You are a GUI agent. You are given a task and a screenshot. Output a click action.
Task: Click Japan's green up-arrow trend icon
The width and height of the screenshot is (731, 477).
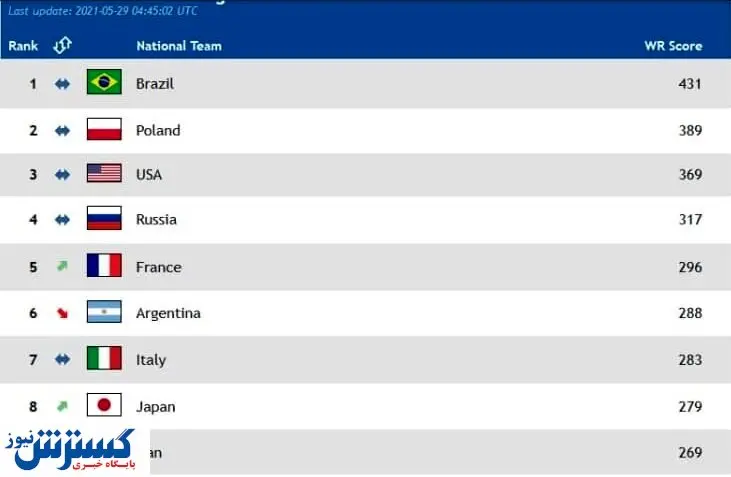click(x=62, y=405)
